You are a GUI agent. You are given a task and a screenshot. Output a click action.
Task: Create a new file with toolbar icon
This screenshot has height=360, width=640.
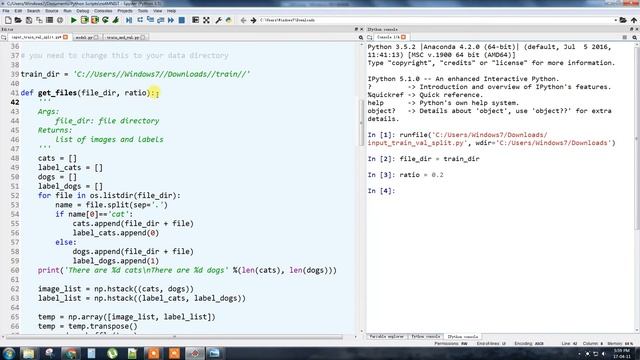(8, 20)
